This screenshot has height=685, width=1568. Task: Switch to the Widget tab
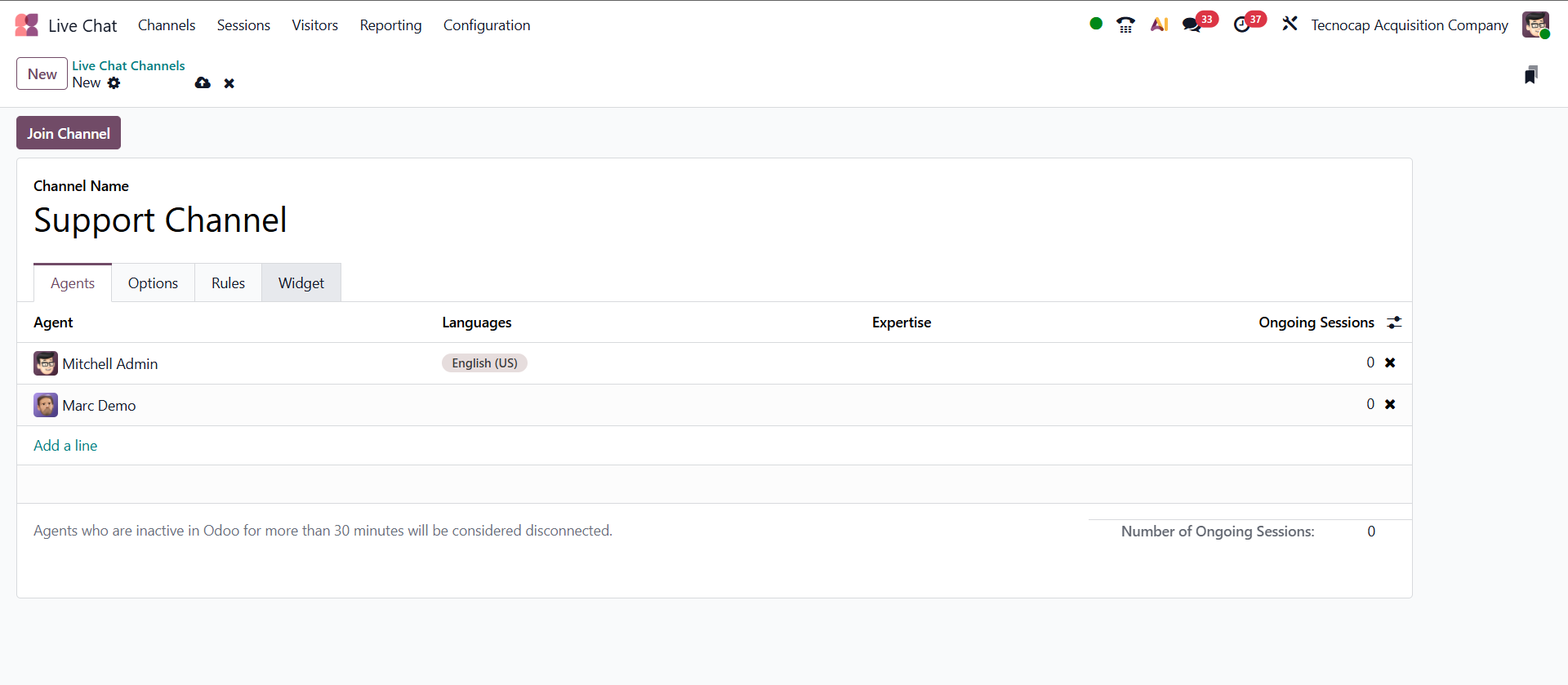(x=301, y=283)
